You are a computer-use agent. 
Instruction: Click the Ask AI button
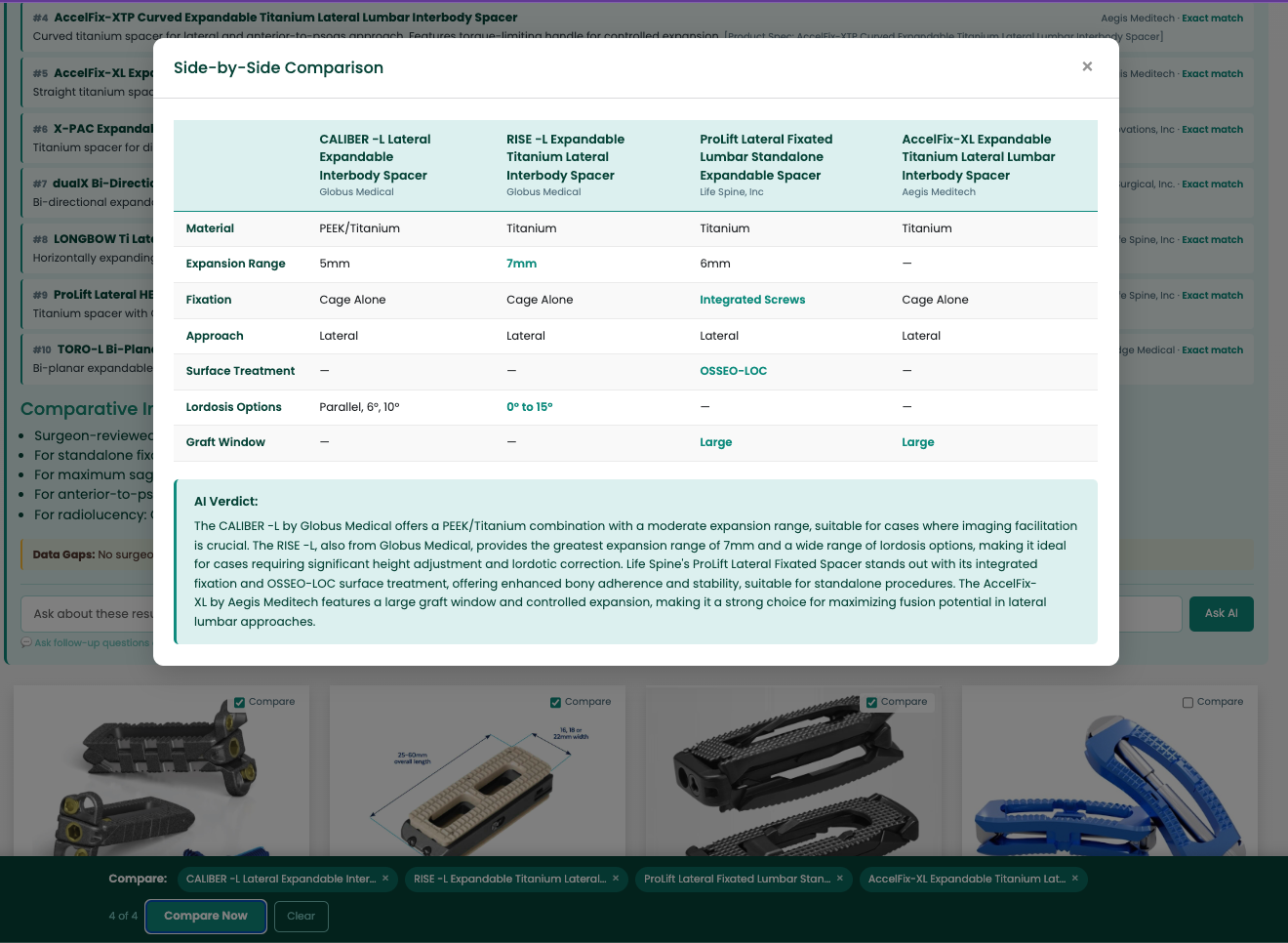click(1222, 613)
